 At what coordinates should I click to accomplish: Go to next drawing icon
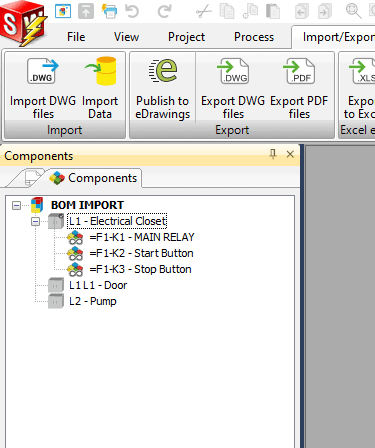tap(325, 11)
